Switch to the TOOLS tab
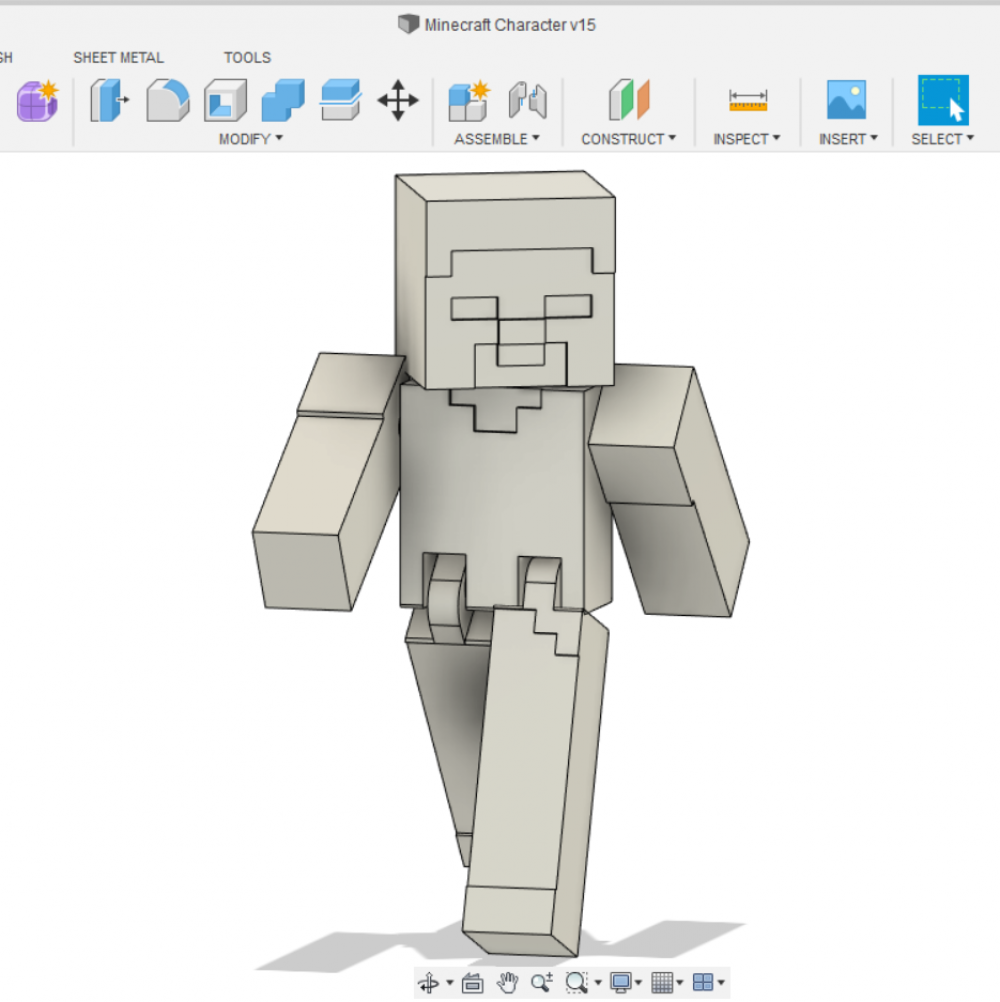 (247, 58)
